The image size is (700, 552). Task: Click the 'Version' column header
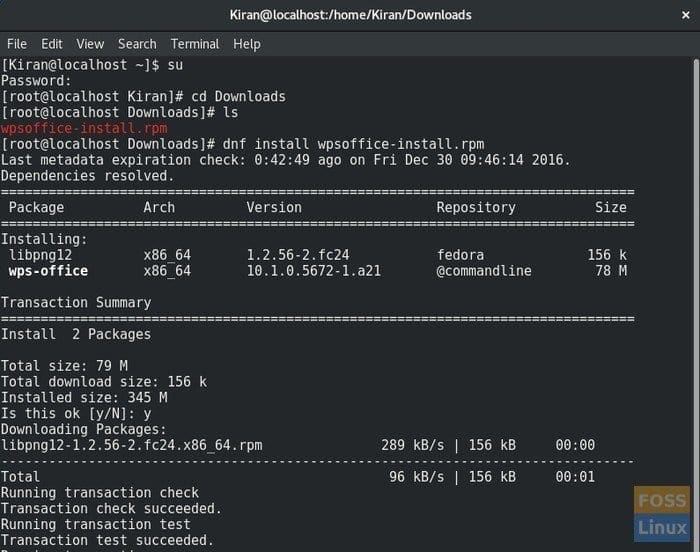point(274,208)
